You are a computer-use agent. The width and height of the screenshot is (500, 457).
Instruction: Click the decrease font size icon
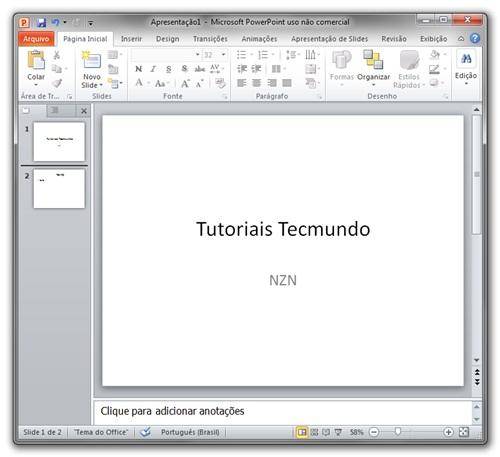point(199,84)
